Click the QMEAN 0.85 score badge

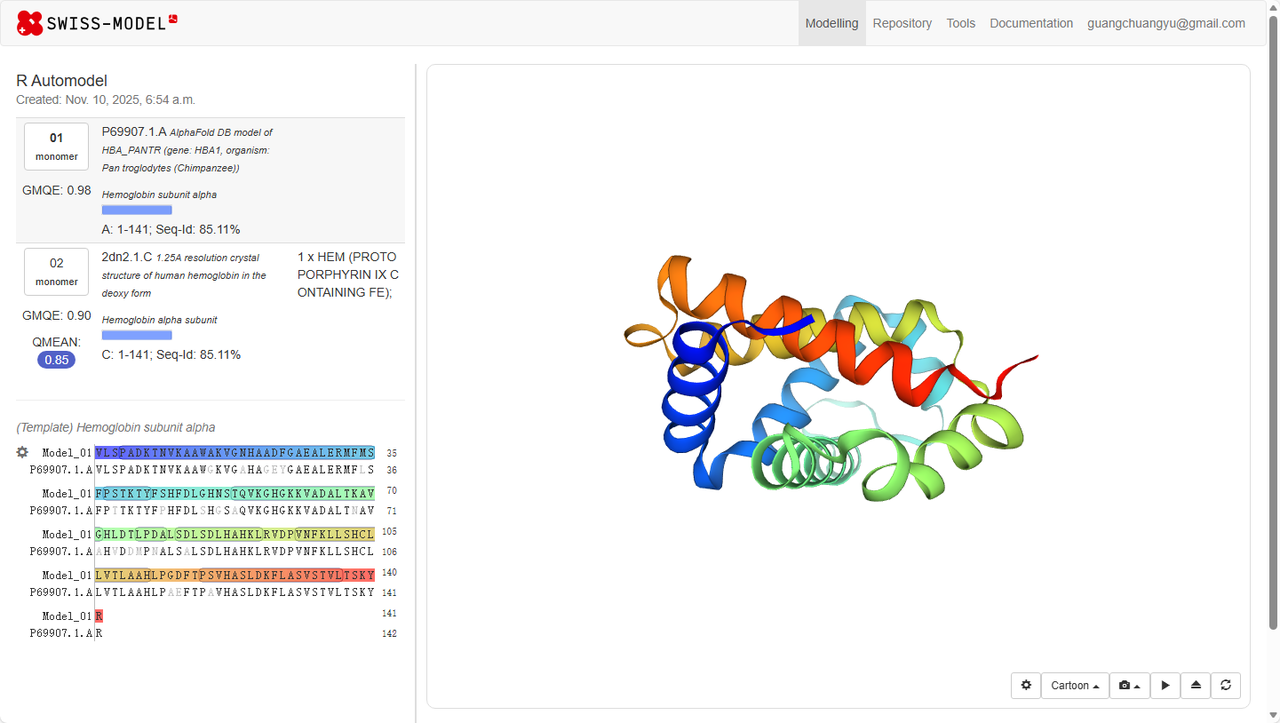(56, 360)
